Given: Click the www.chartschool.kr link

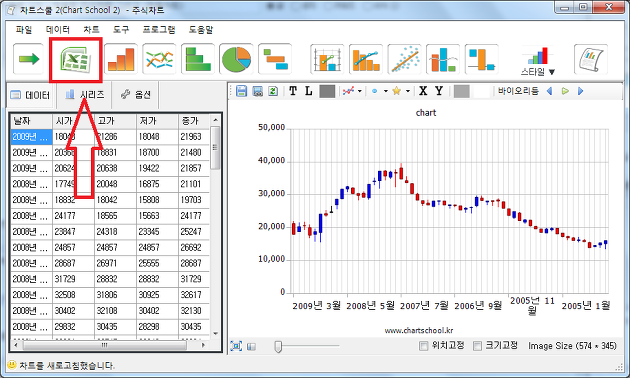Looking at the screenshot, I should point(419,331).
